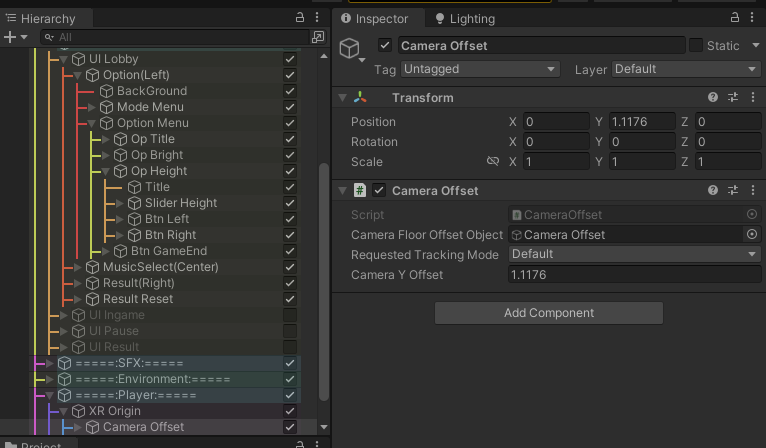Open the Tag dropdown set to Untagged
The image size is (766, 448).
pos(480,69)
